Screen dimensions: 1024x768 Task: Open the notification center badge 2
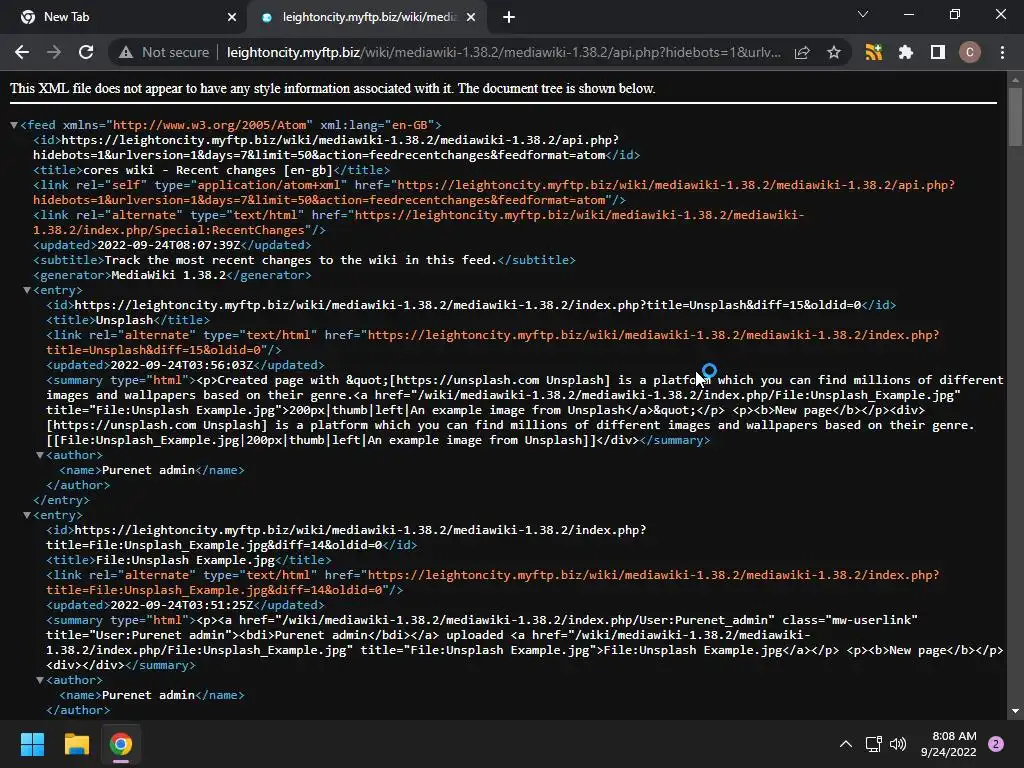996,744
